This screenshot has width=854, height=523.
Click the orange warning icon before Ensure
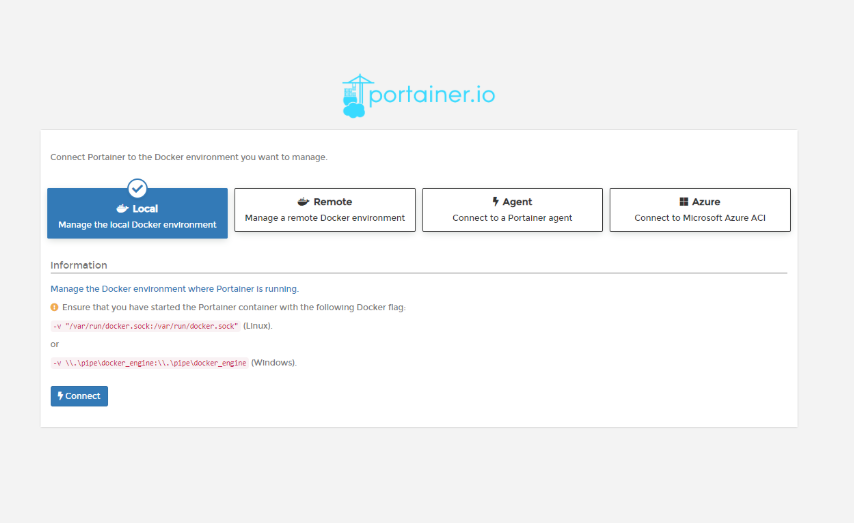pos(54,307)
